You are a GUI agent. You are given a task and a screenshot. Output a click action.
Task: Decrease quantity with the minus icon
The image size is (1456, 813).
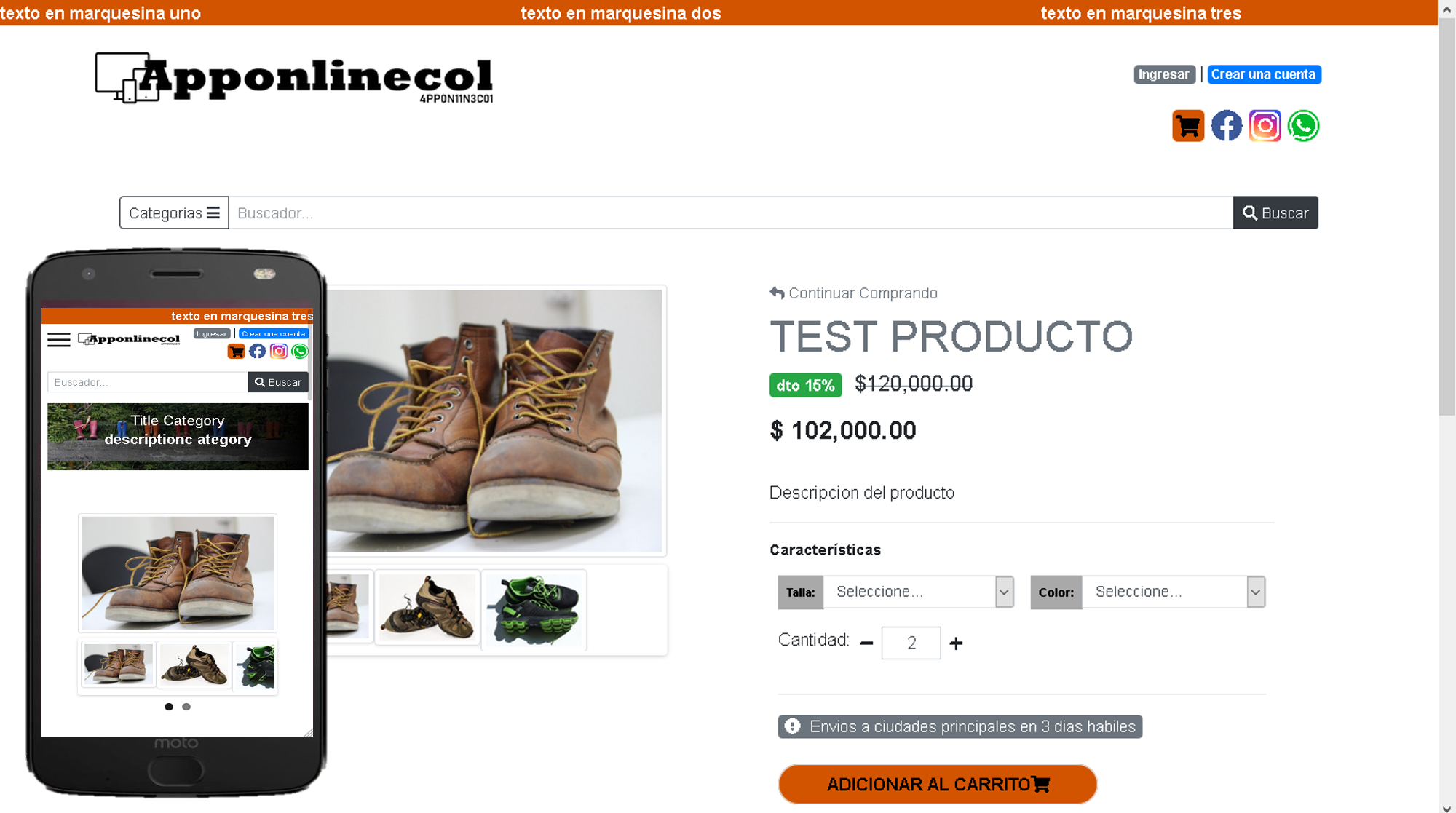click(866, 643)
